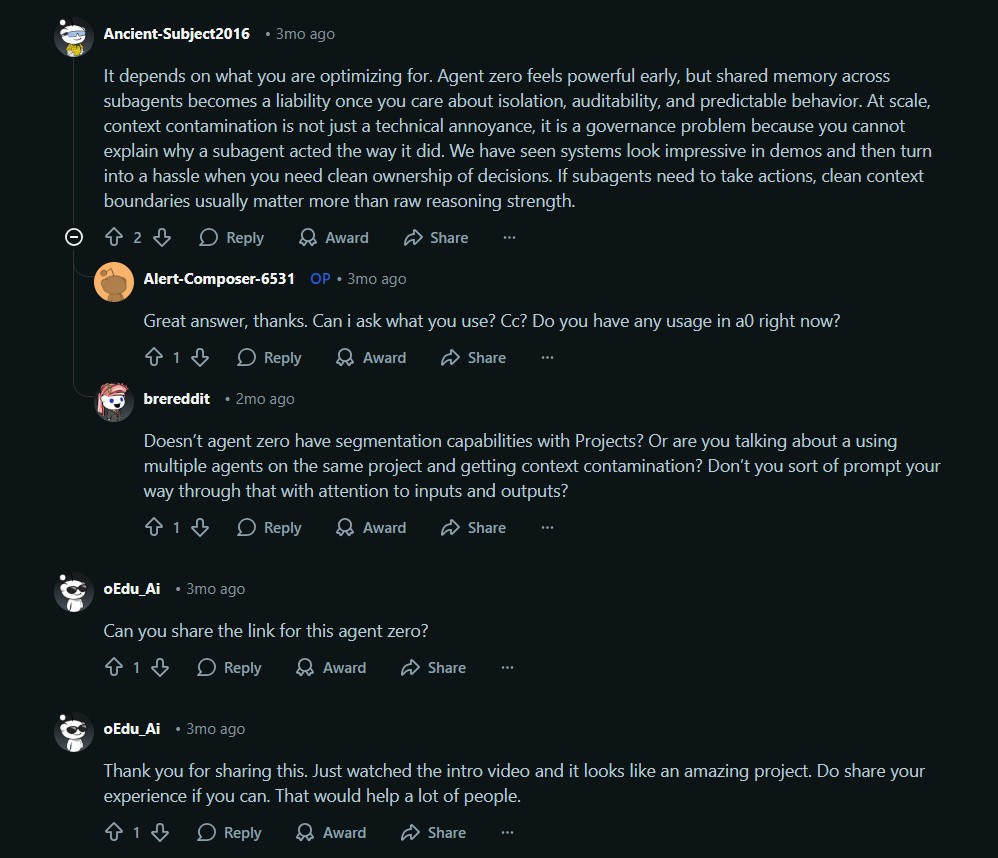Share Ancient-Subject2016's comment

(436, 238)
